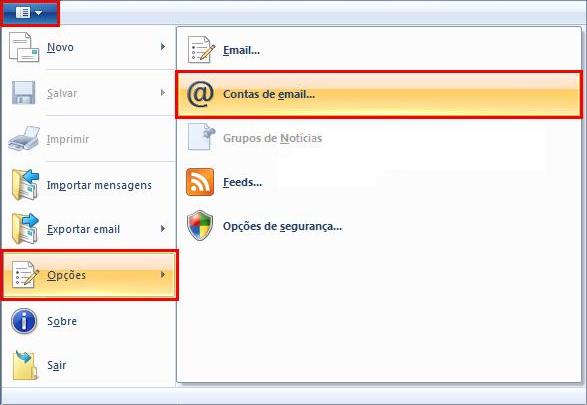587x405 pixels.
Task: Choose the Sair menu label
Action: [57, 365]
